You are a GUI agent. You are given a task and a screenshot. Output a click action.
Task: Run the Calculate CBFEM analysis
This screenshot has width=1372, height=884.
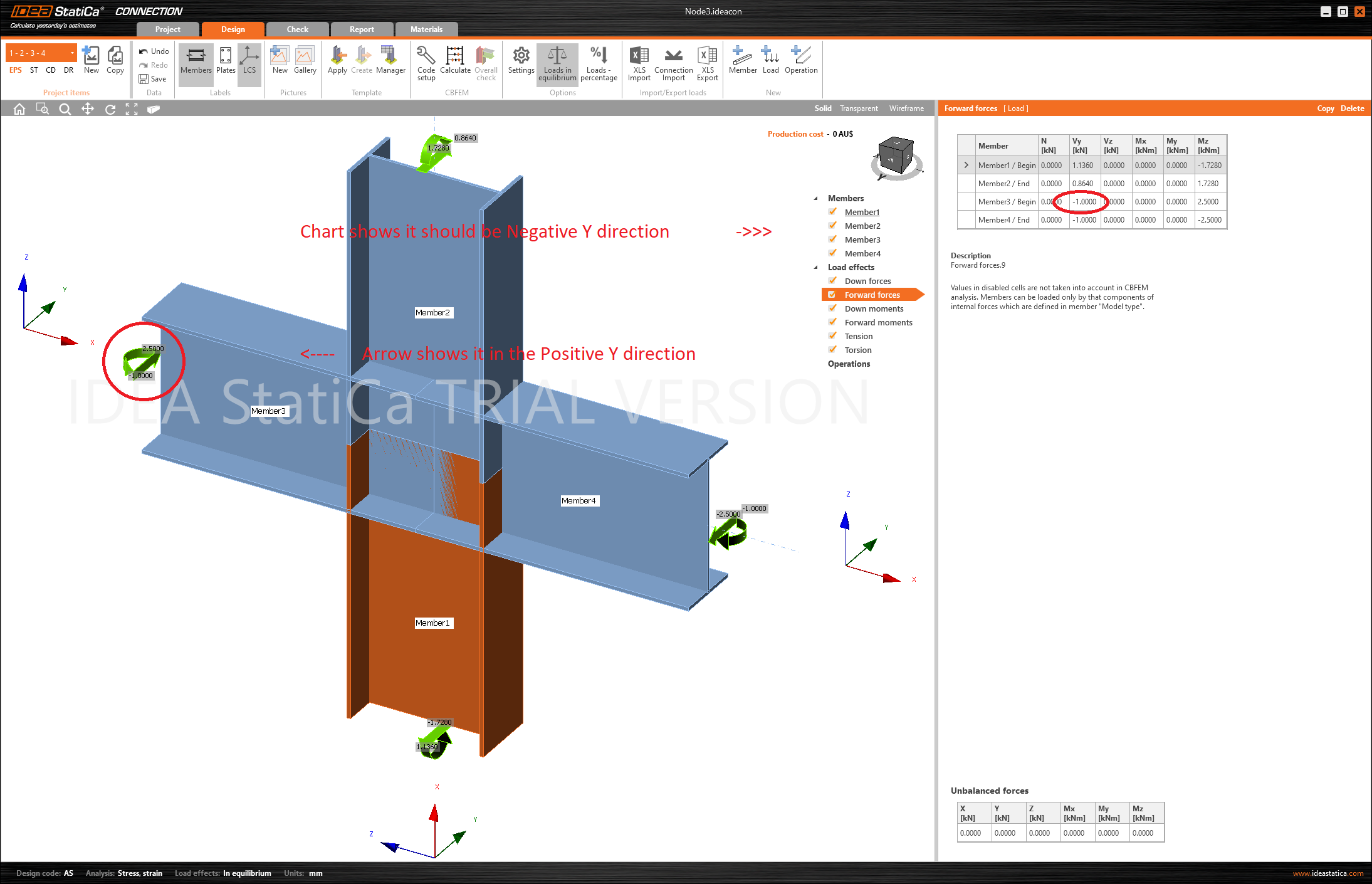455,60
